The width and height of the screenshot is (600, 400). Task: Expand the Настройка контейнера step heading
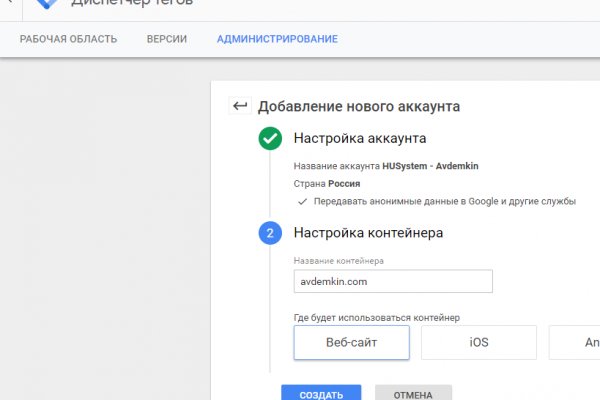tap(368, 233)
